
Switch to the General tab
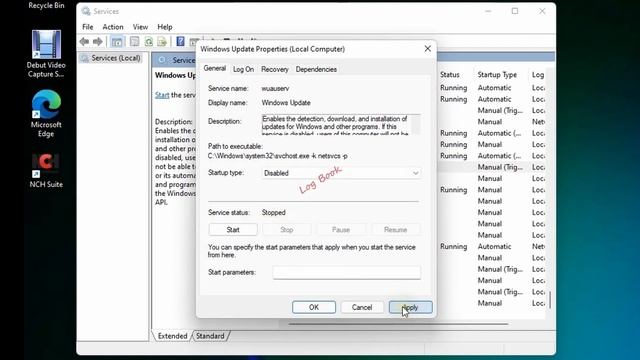215,68
